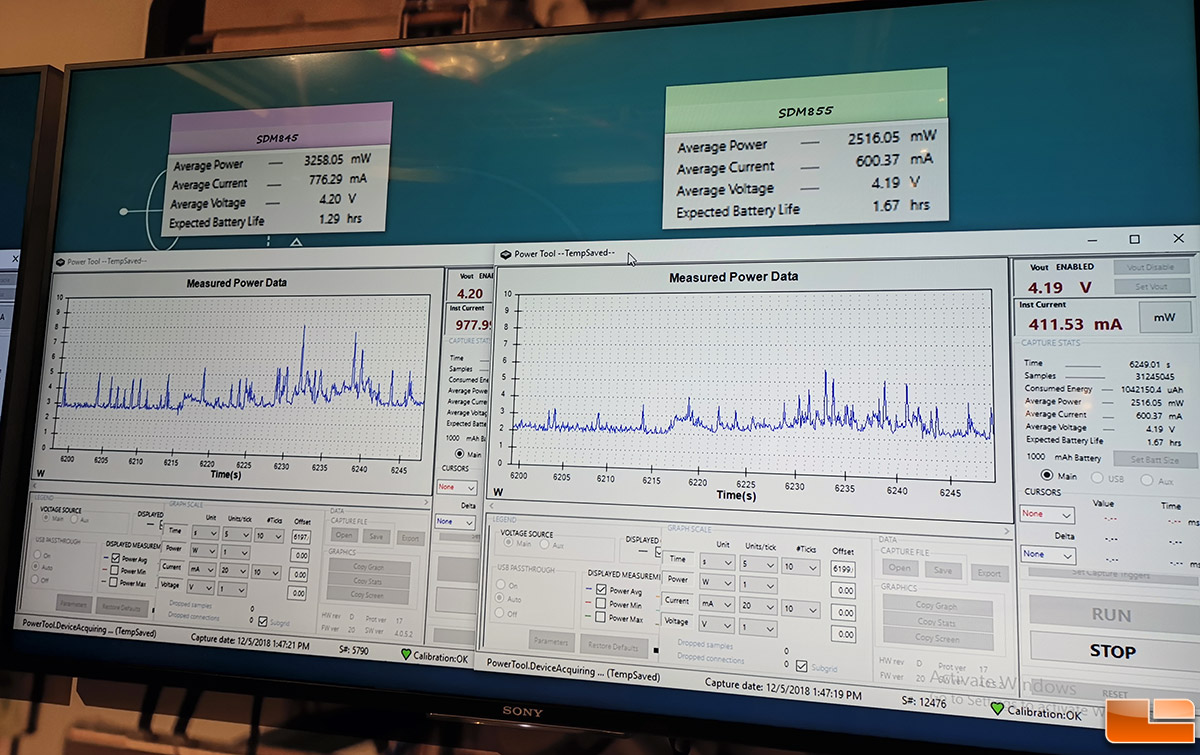This screenshot has height=755, width=1200.
Task: Click the Power offset field in right window
Action: click(842, 590)
